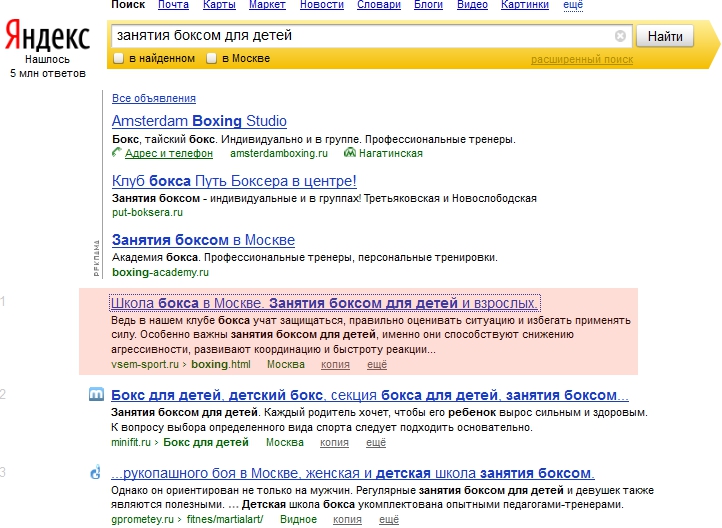722x528 pixels.
Task: Click the 'Видное' region label
Action: click(298, 519)
